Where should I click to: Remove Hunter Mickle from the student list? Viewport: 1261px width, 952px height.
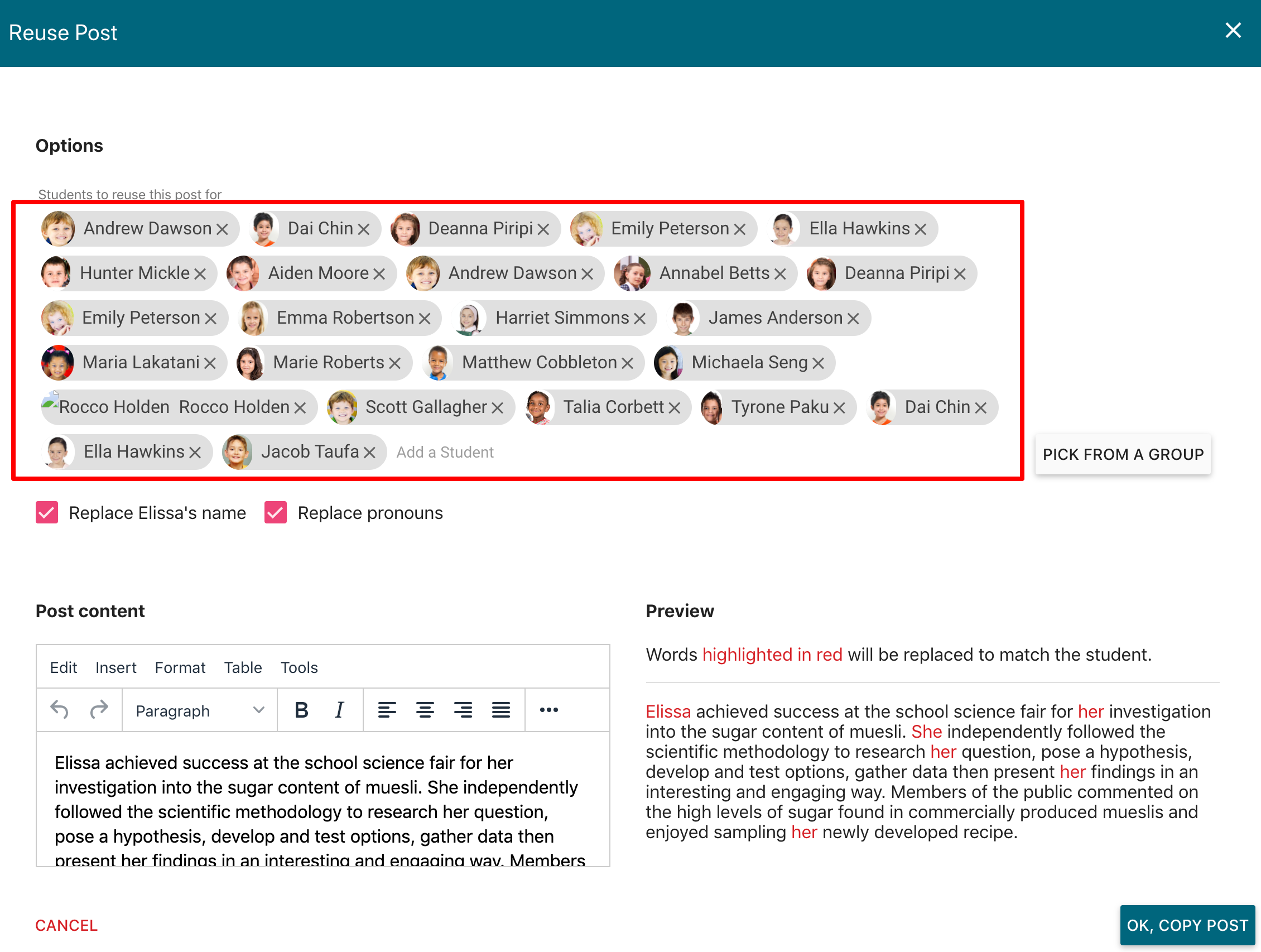200,274
